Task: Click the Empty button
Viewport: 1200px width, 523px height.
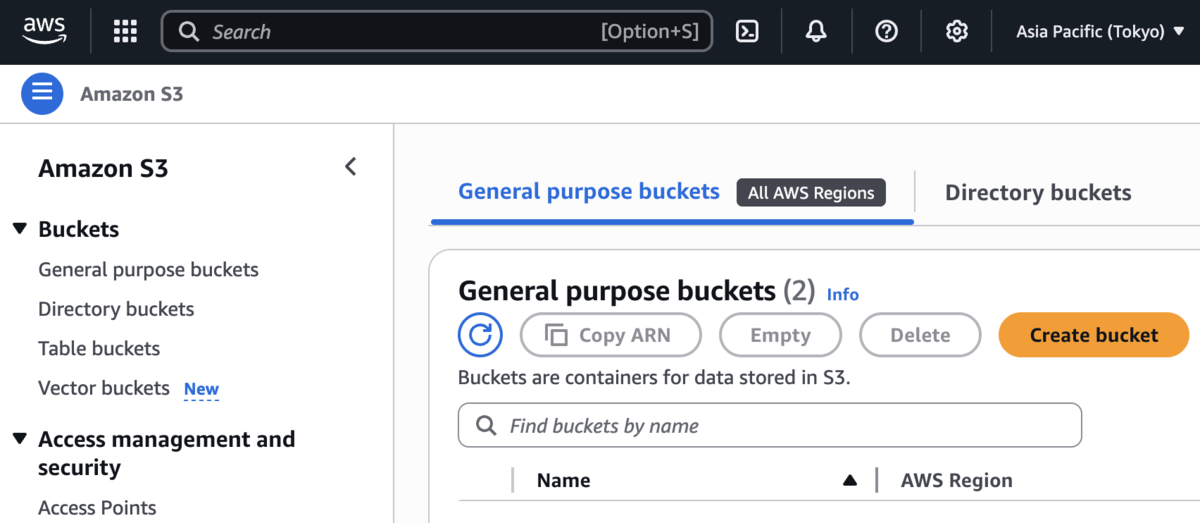Action: [780, 335]
